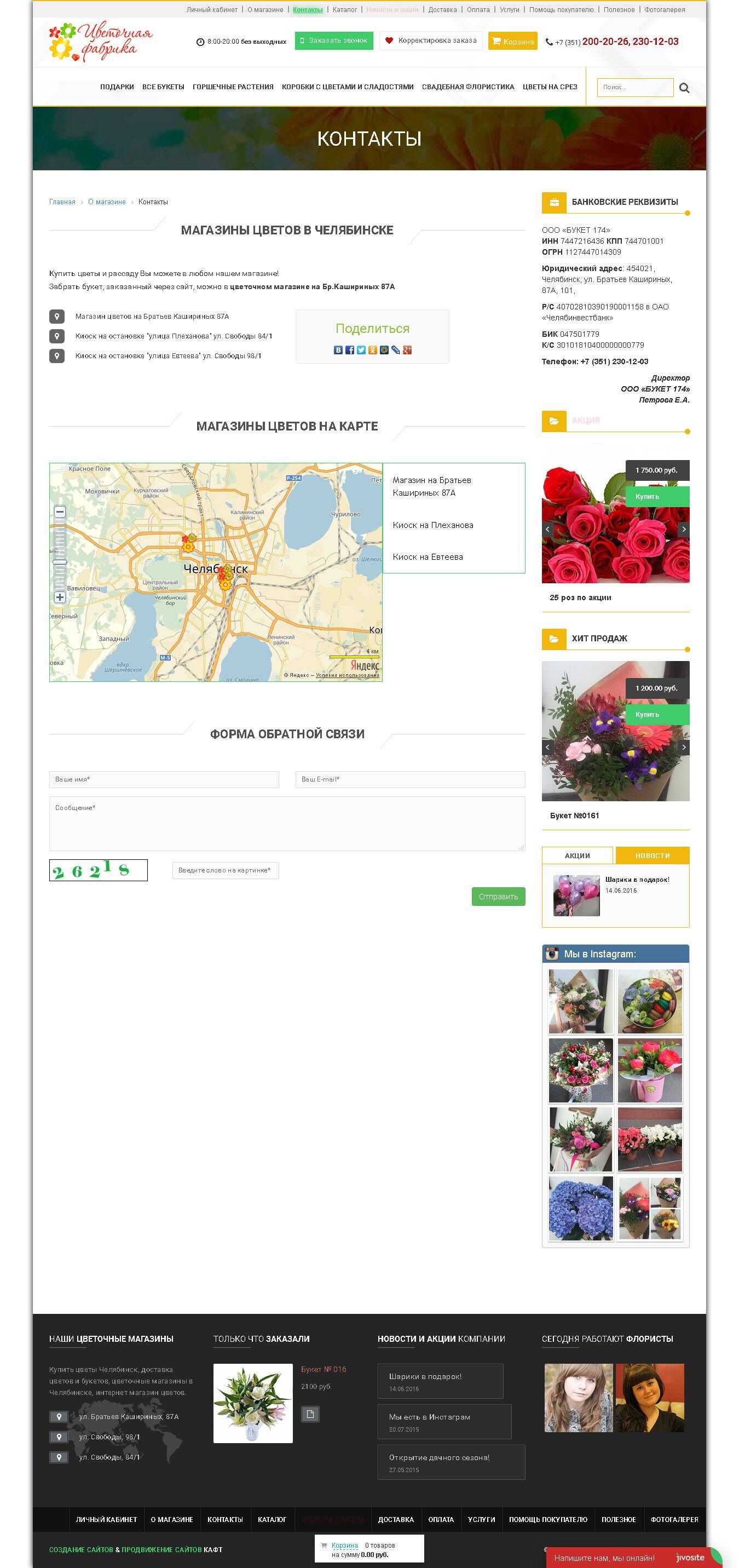
Task: Share via Odnoklassniki icon
Action: pyautogui.click(x=373, y=350)
